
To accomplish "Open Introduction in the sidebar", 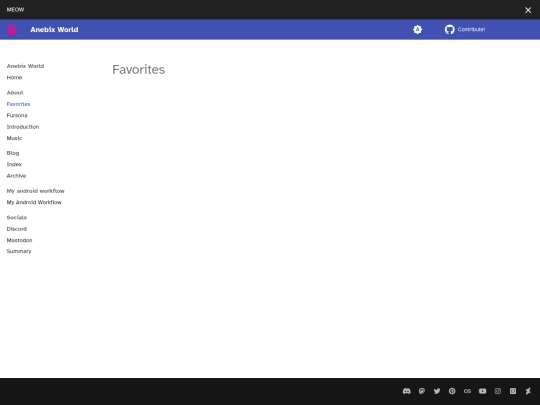I will click(23, 127).
